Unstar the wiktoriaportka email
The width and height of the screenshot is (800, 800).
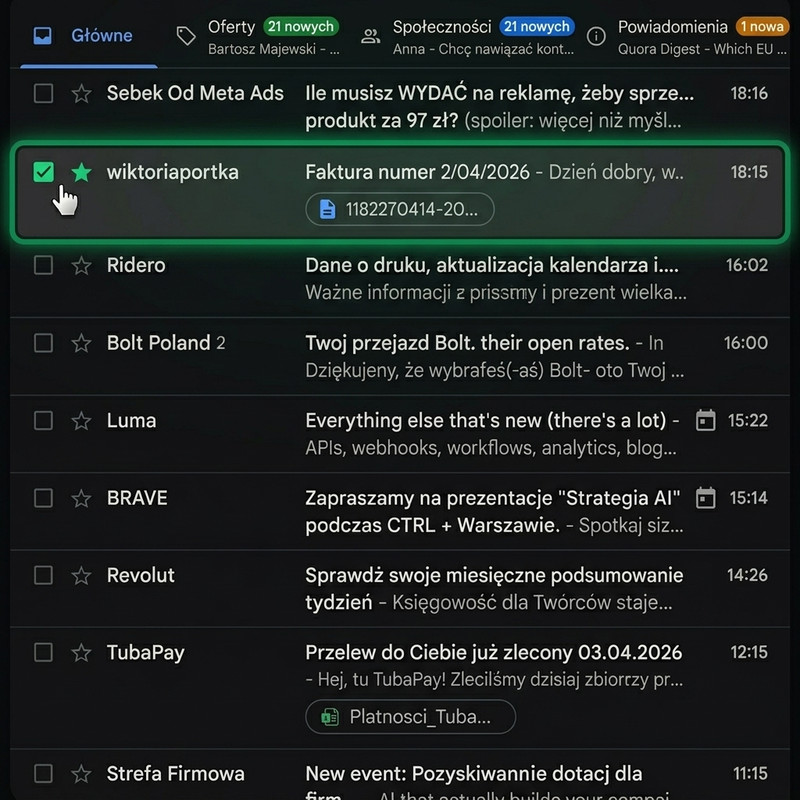(x=82, y=172)
